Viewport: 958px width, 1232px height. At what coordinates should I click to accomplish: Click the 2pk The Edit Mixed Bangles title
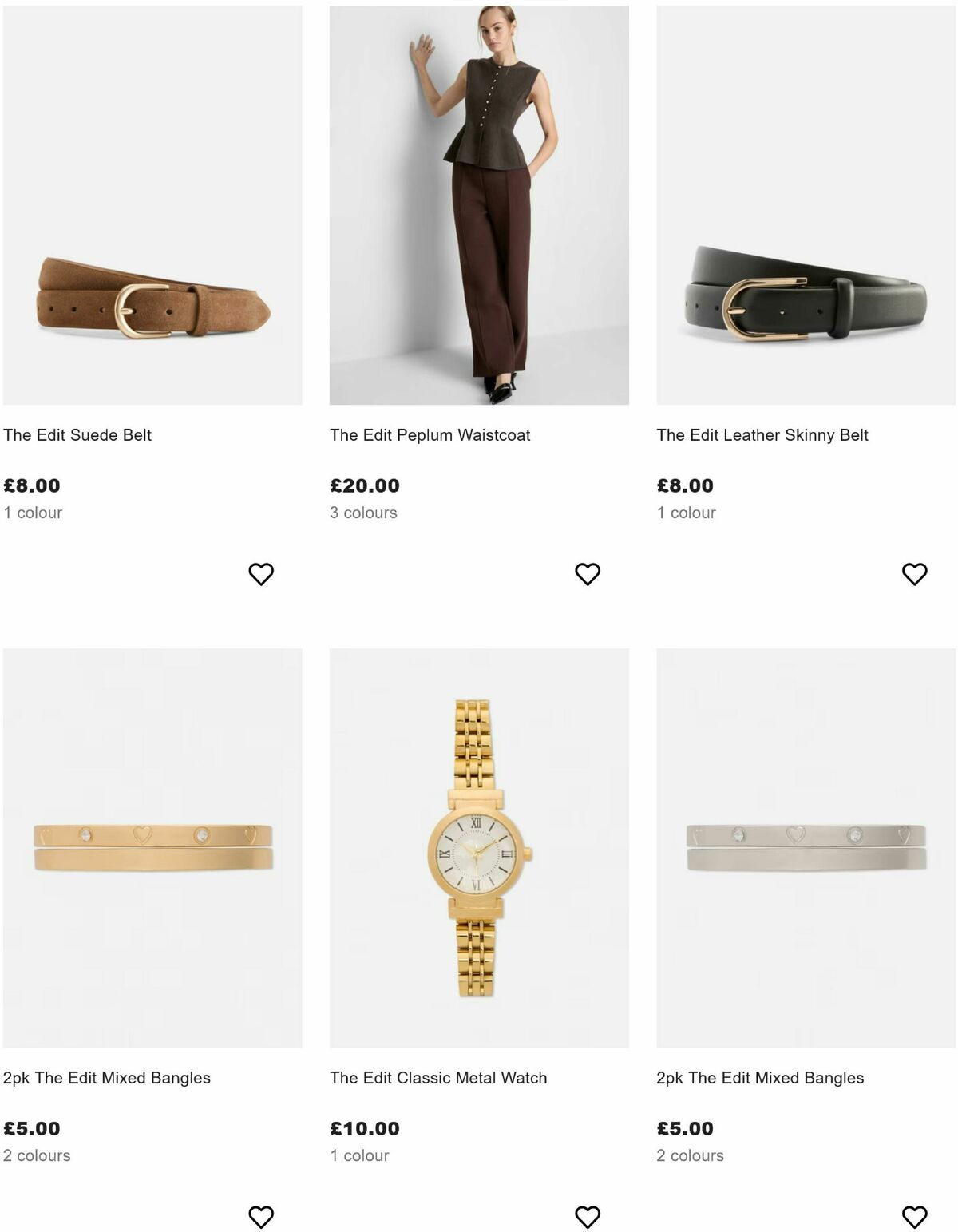[108, 1077]
